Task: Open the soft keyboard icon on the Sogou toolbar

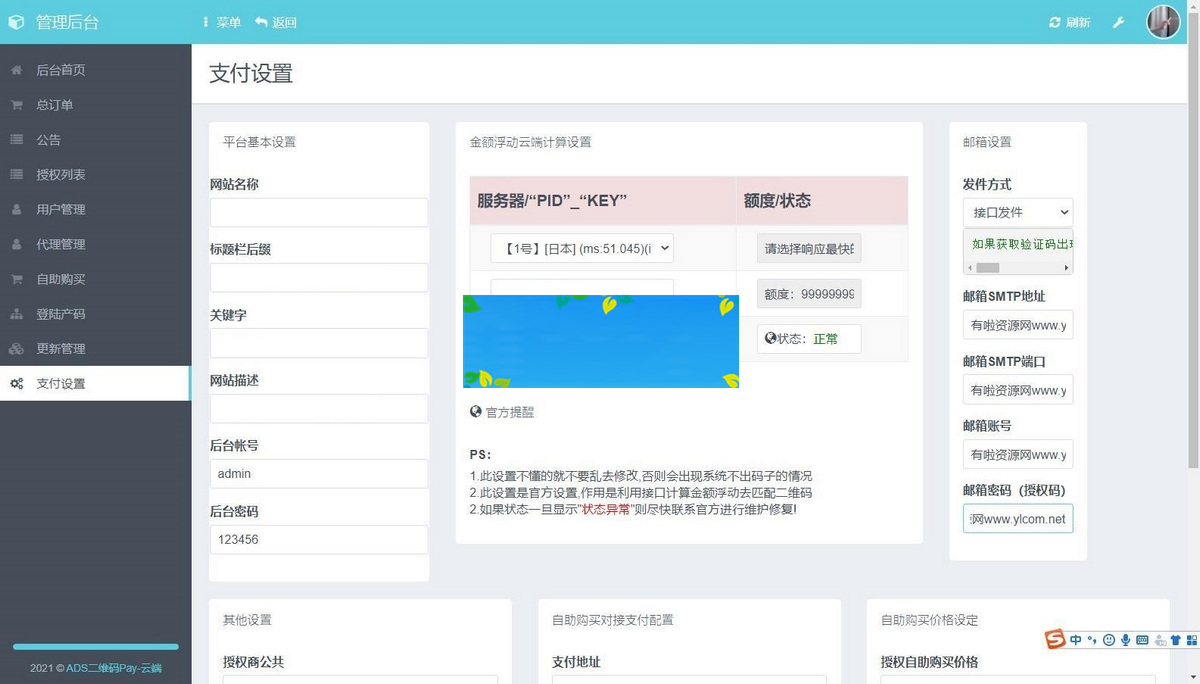Action: [1142, 640]
